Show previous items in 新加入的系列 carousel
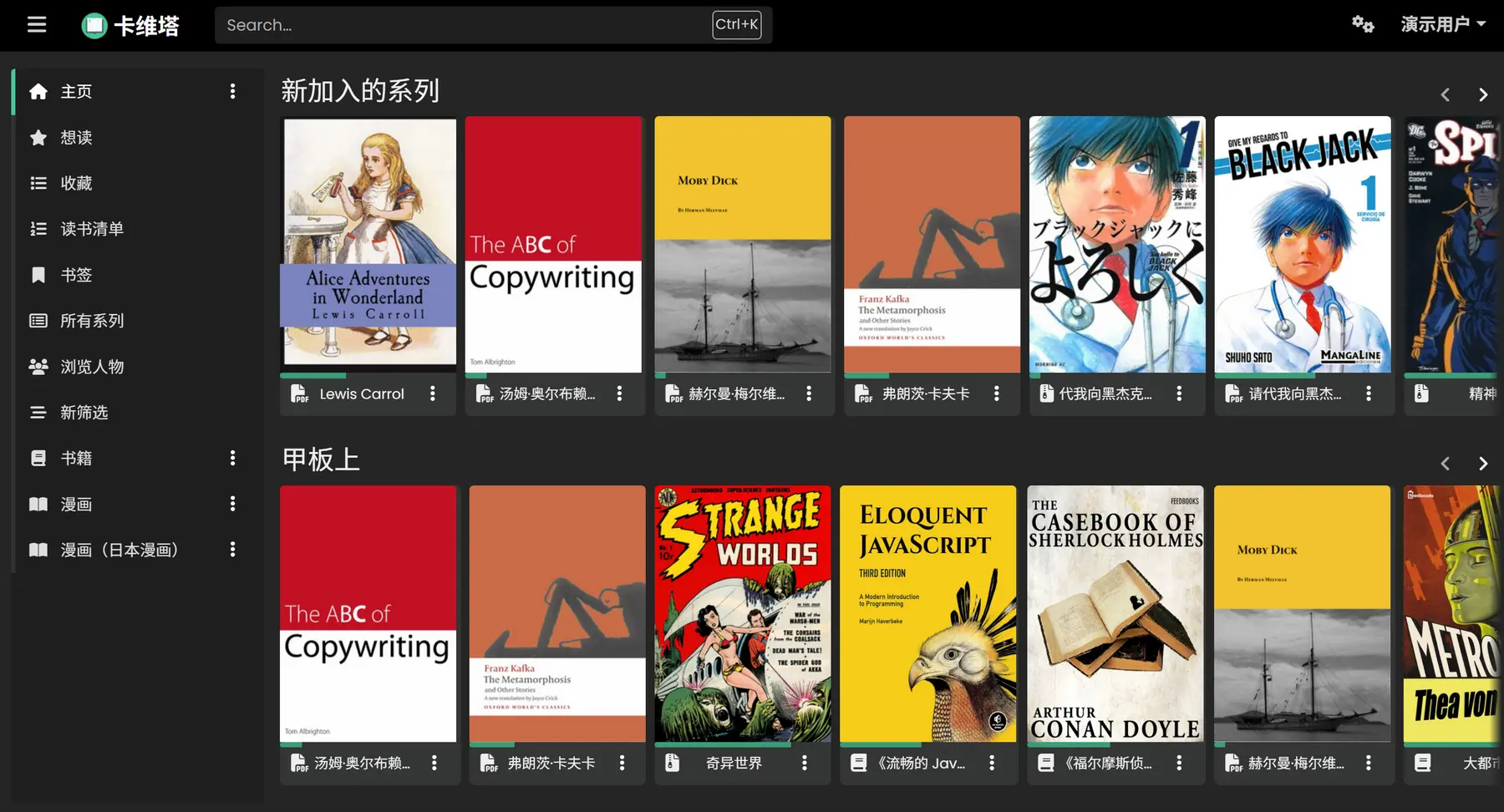 click(1445, 95)
